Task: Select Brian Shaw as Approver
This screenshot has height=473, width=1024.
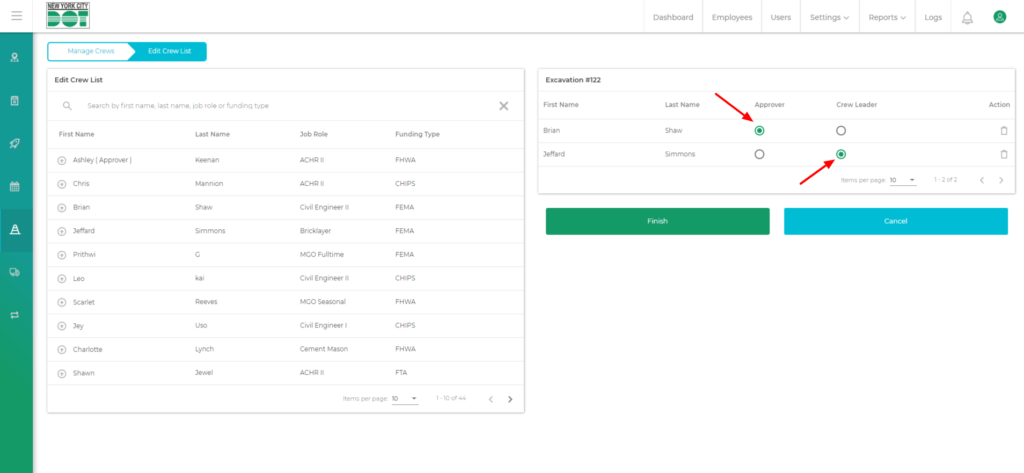Action: pos(760,131)
